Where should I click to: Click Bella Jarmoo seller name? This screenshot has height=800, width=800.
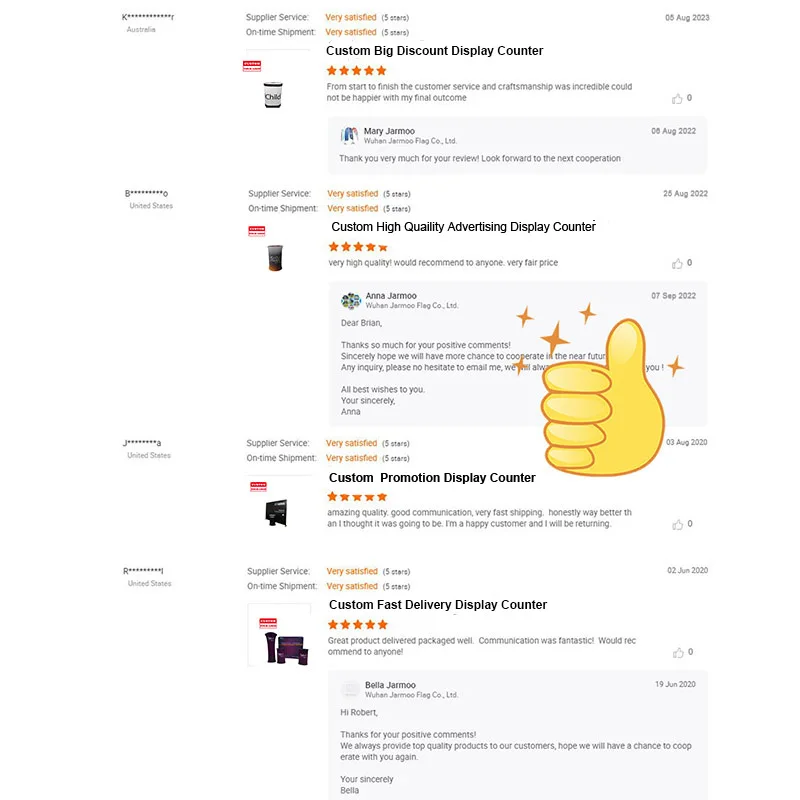click(x=390, y=685)
